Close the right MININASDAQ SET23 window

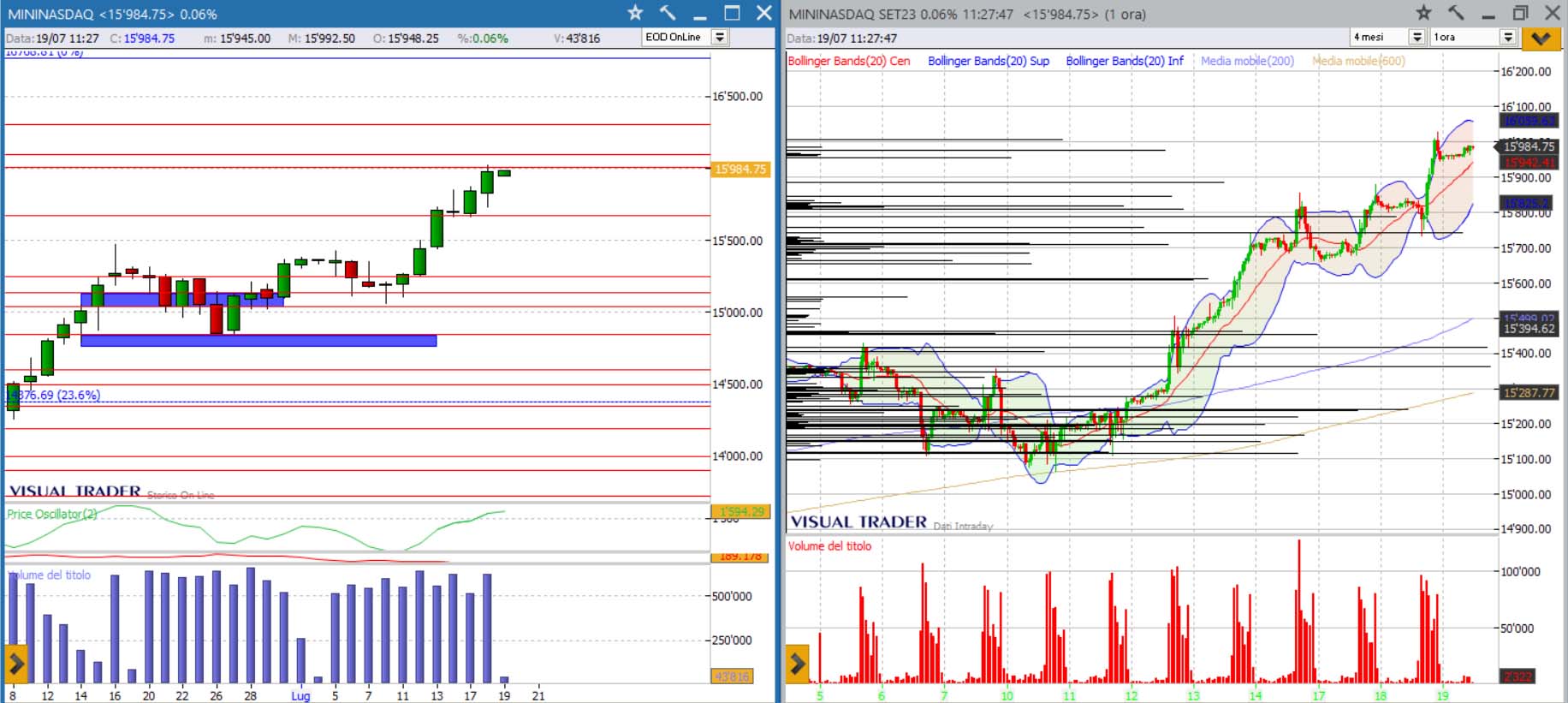pos(1553,13)
